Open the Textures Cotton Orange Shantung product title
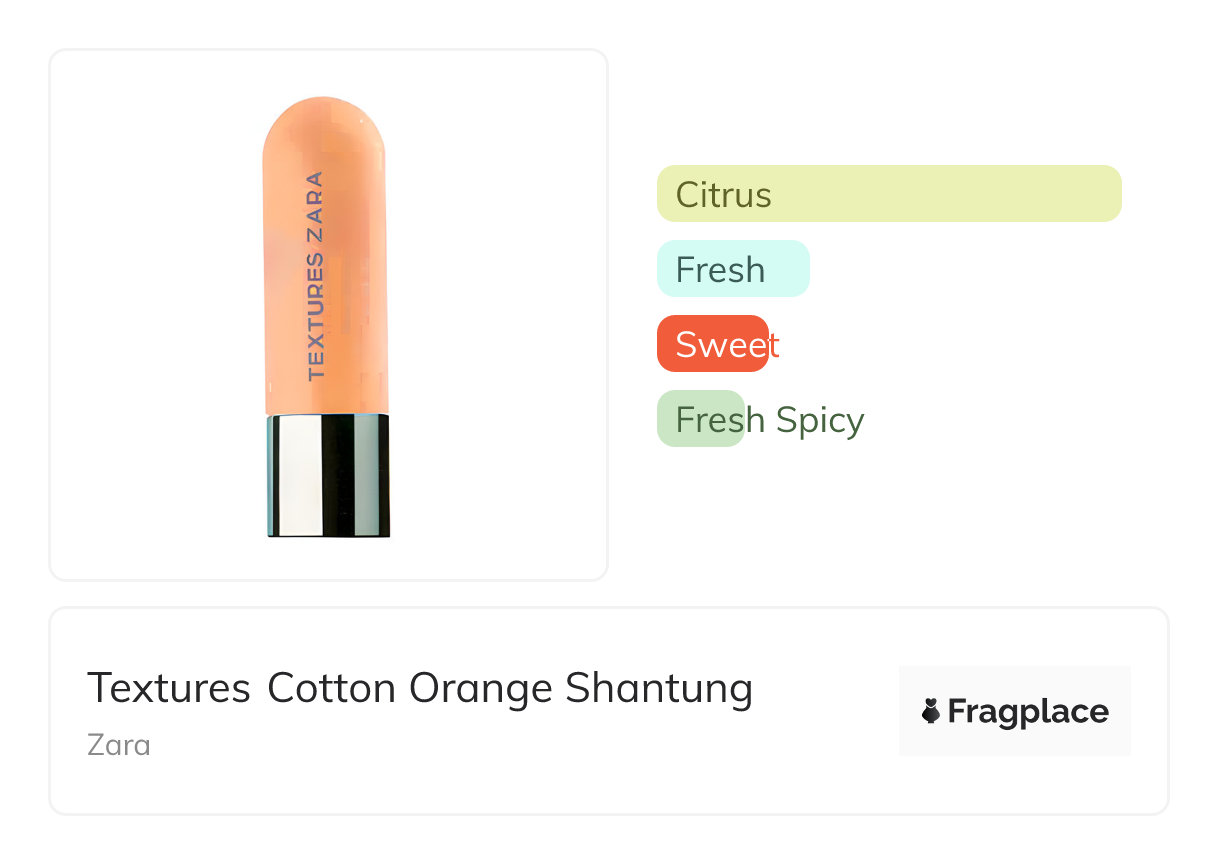 point(420,688)
